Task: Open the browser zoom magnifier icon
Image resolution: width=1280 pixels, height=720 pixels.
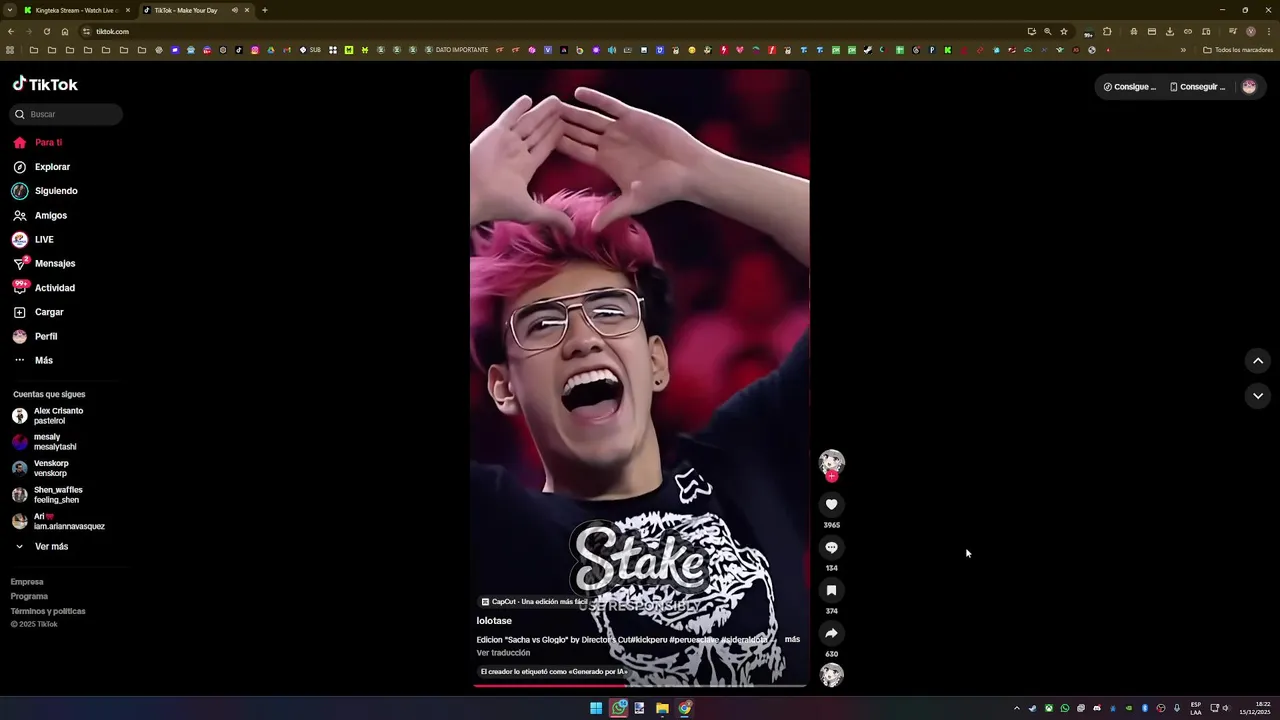Action: tap(1048, 31)
